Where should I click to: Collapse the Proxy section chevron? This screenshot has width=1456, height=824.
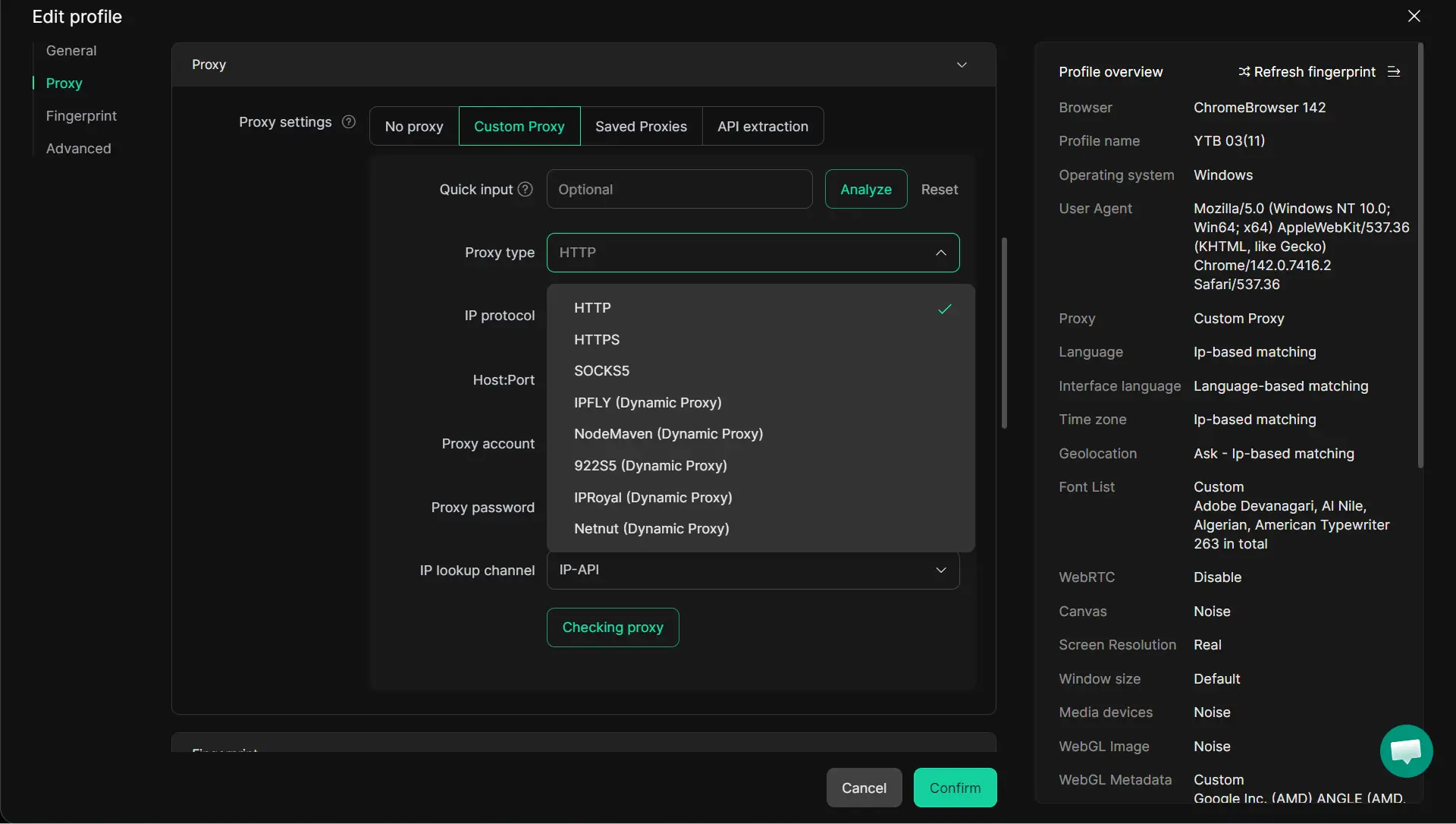962,65
